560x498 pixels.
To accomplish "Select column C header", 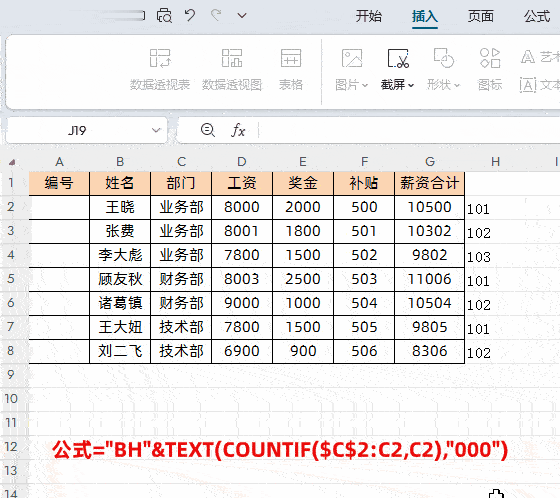I will pos(181,162).
